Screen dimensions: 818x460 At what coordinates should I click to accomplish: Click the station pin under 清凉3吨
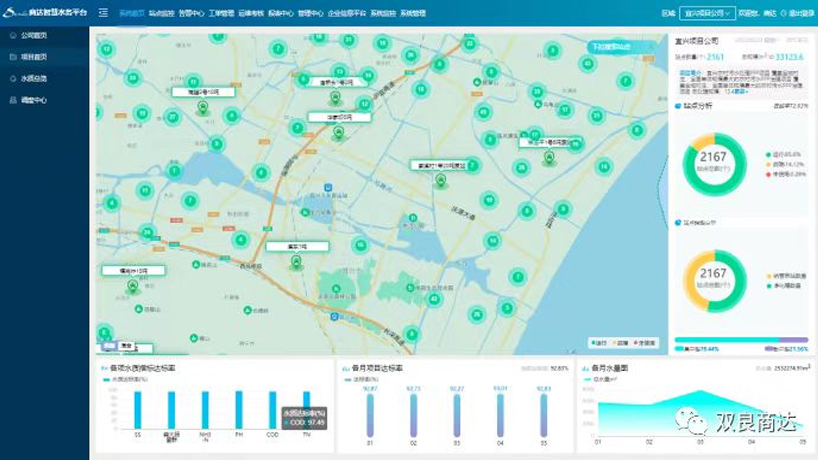coord(295,261)
